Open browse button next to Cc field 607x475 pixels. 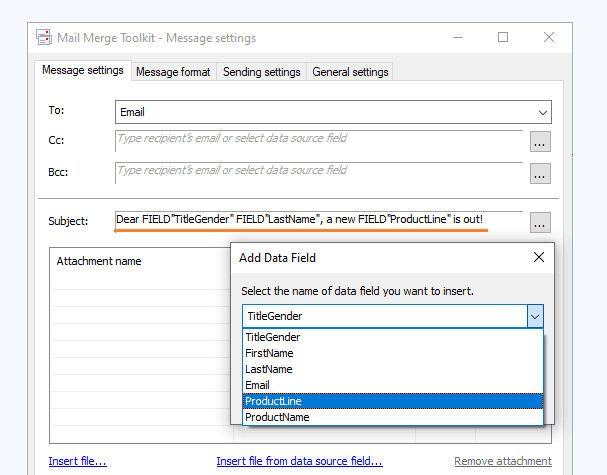[540, 142]
